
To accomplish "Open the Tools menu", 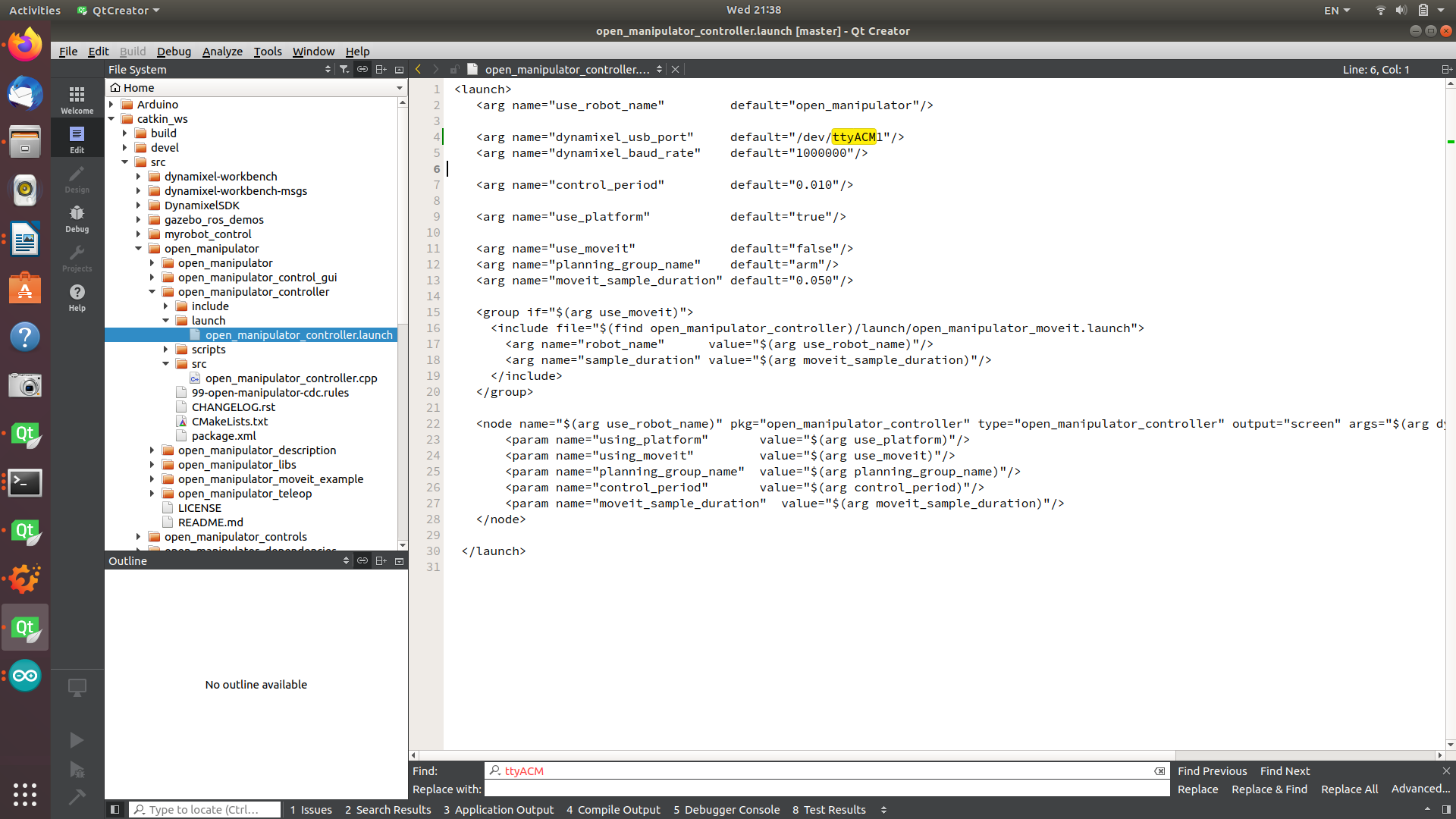I will point(267,51).
